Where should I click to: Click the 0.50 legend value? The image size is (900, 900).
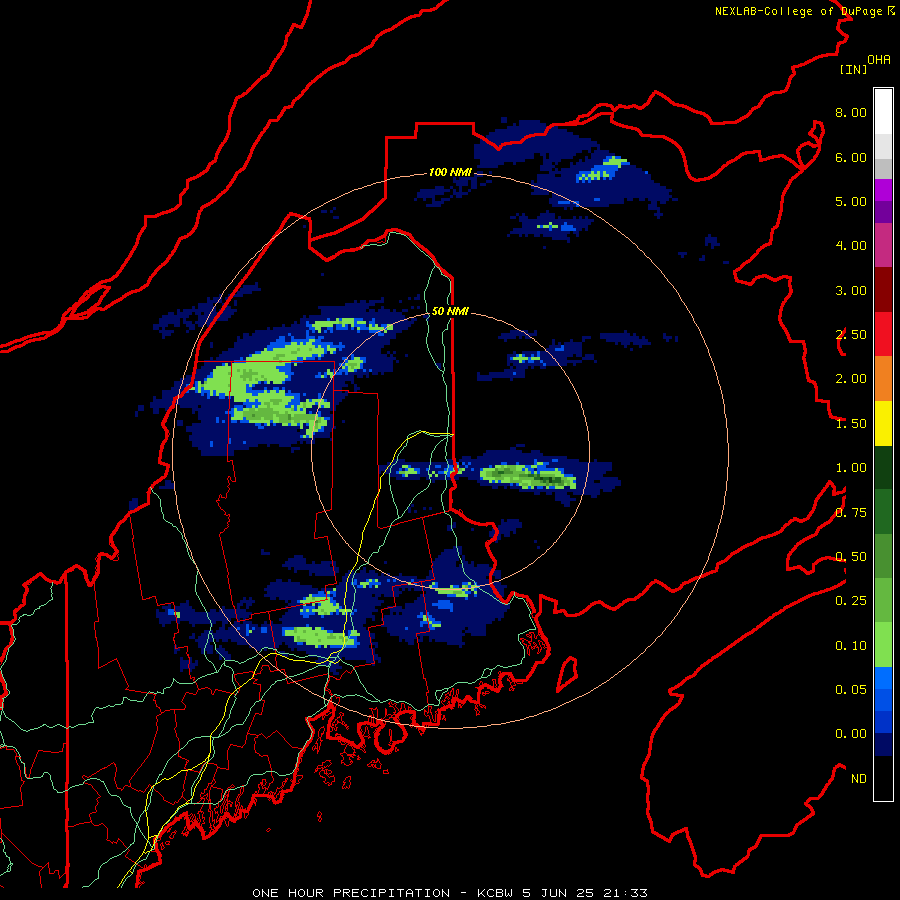point(851,557)
